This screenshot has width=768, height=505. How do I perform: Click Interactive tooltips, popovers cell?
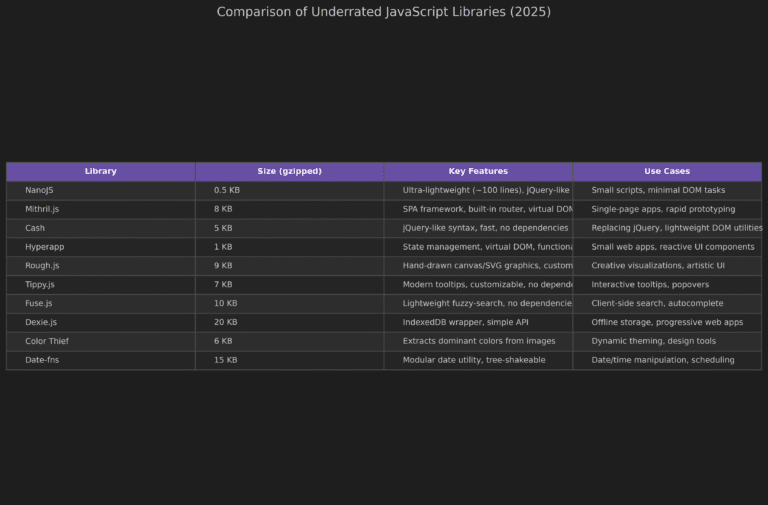[x=667, y=285]
